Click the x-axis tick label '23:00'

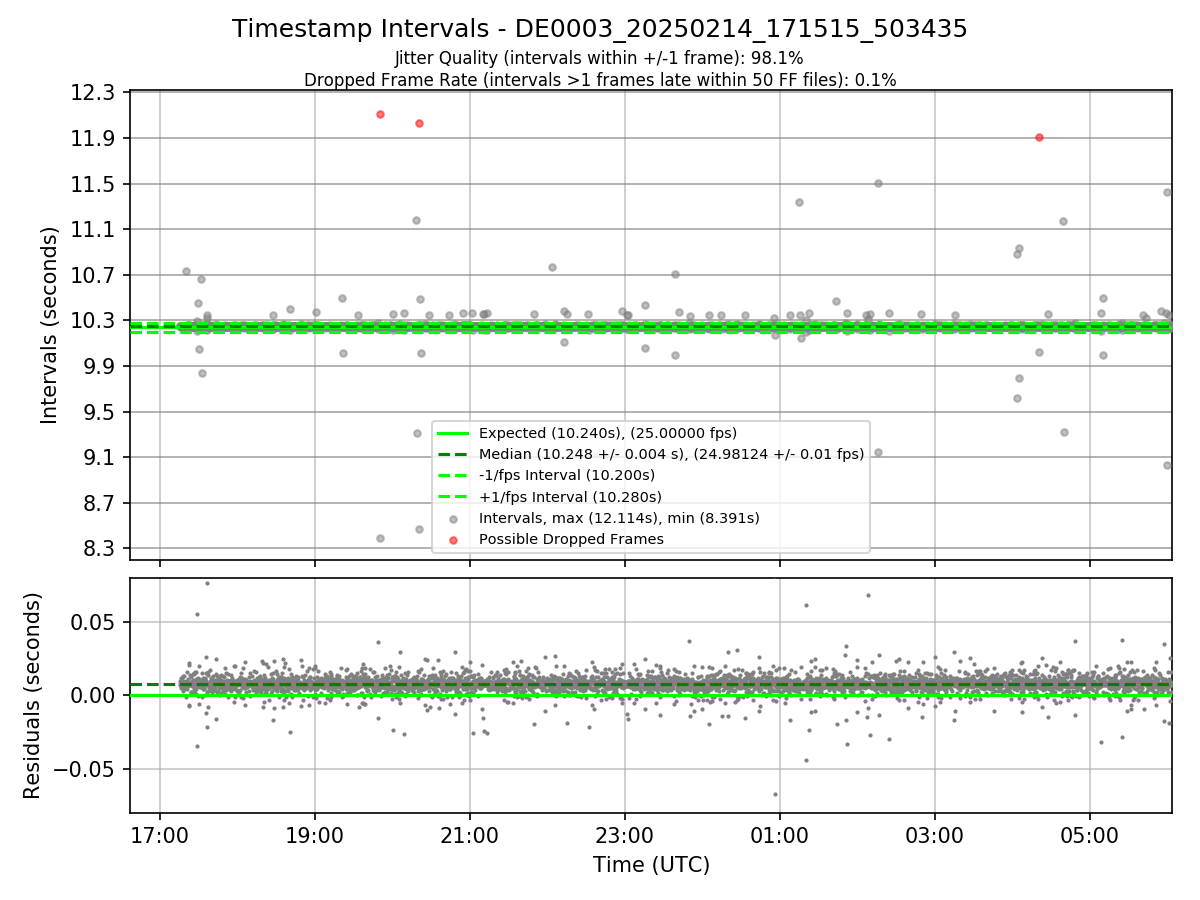click(625, 835)
